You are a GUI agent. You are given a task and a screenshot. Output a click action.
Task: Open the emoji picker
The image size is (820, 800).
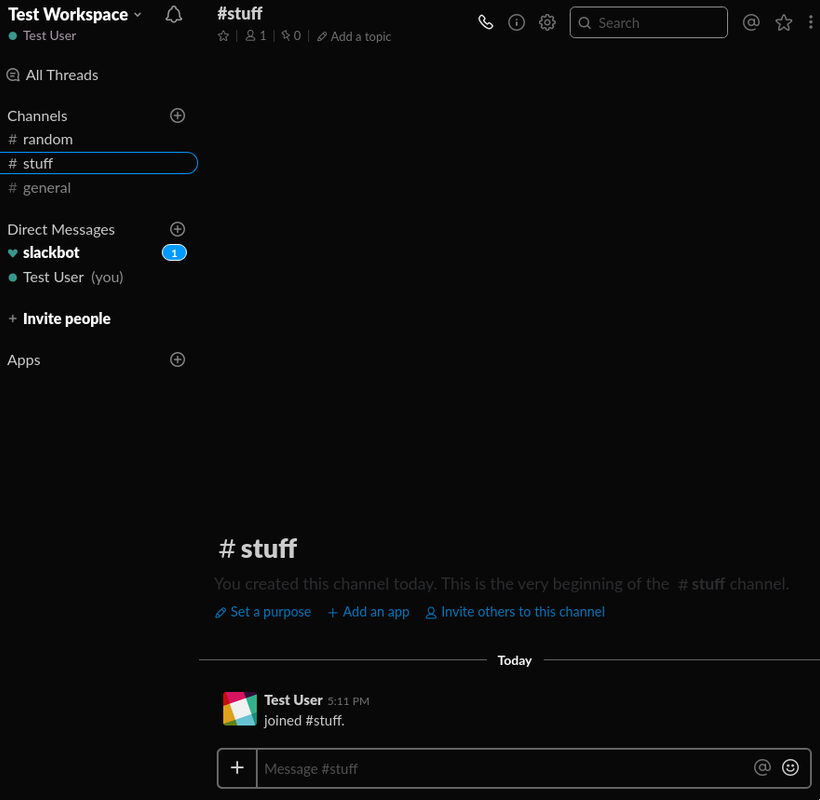[x=790, y=767]
